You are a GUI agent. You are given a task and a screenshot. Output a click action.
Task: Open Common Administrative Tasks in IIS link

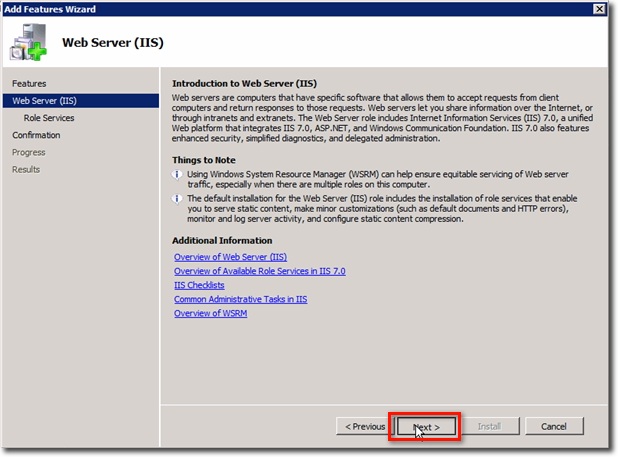[x=240, y=299]
